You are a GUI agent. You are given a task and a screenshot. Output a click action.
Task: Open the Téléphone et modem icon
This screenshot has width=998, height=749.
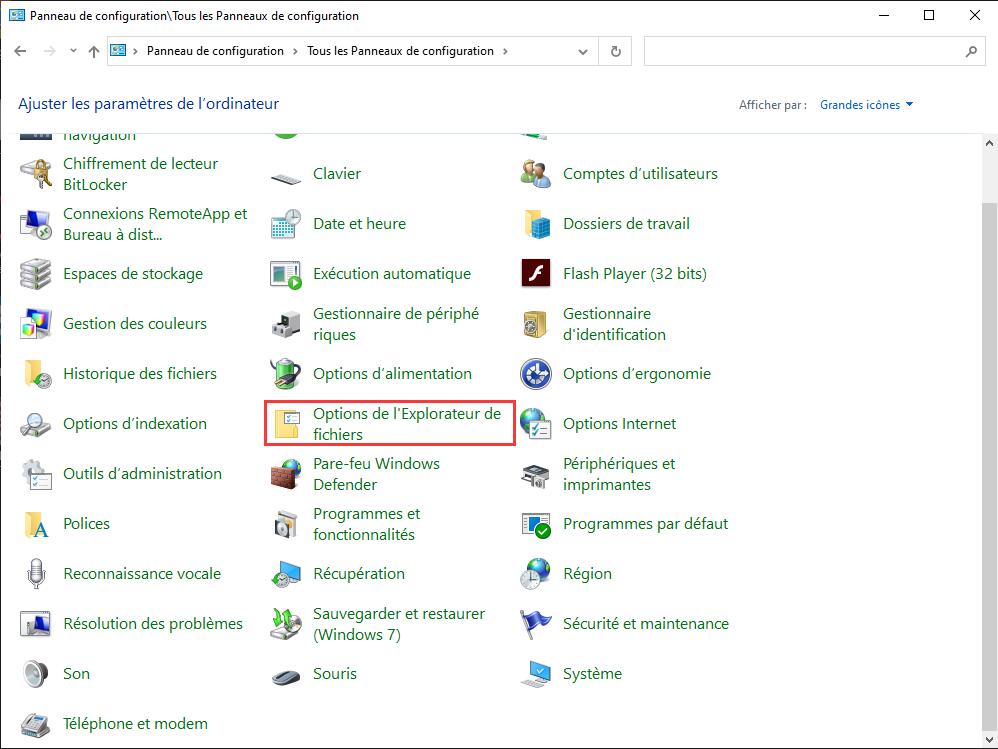tap(36, 724)
